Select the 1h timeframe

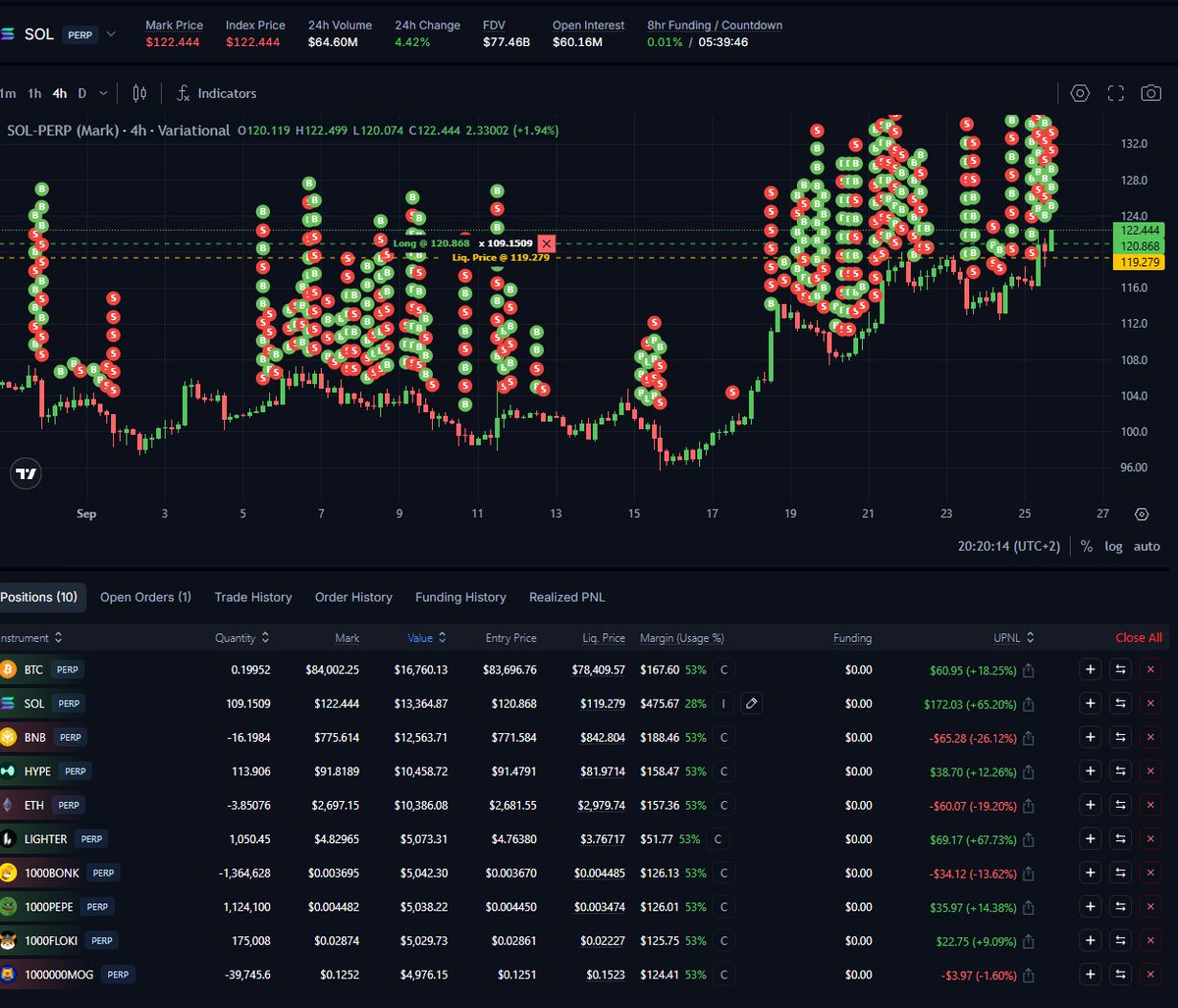[34, 93]
